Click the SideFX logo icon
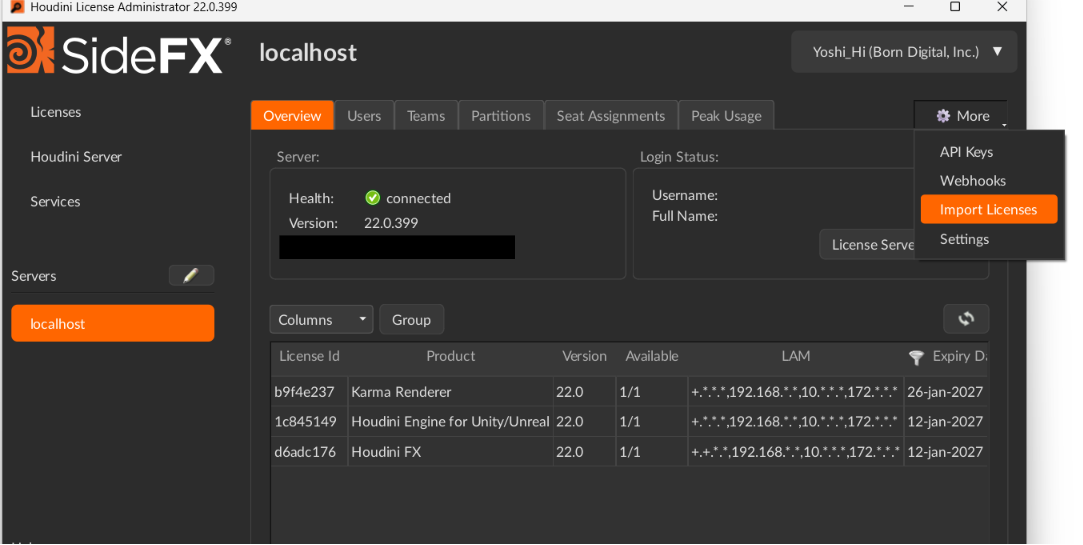 click(30, 50)
